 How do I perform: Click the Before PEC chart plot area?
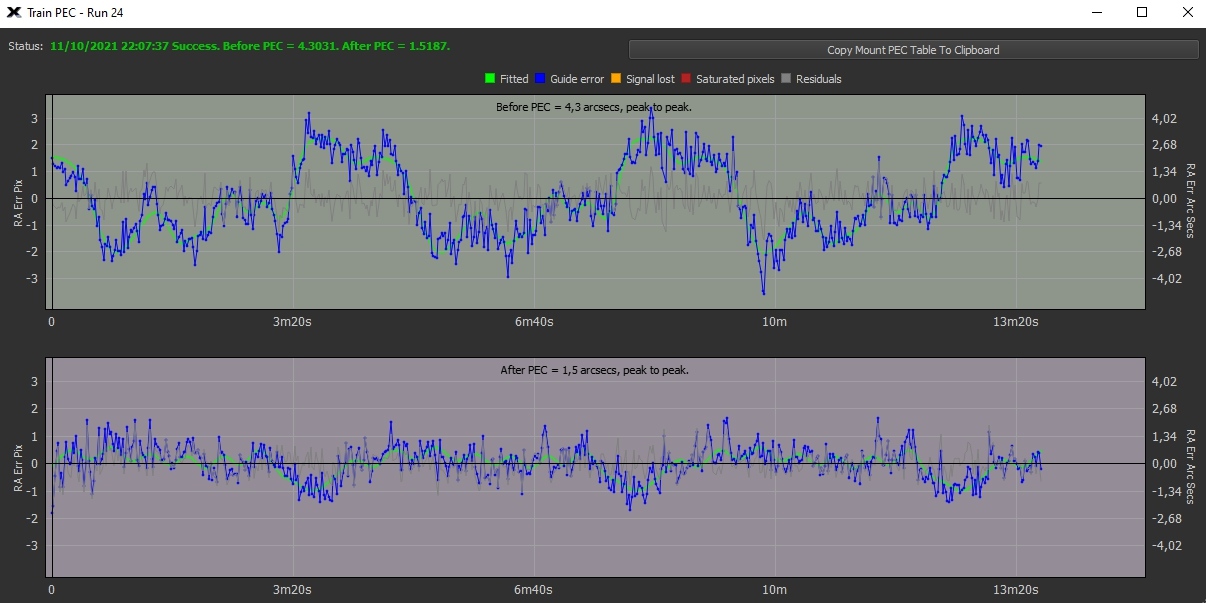coord(597,202)
